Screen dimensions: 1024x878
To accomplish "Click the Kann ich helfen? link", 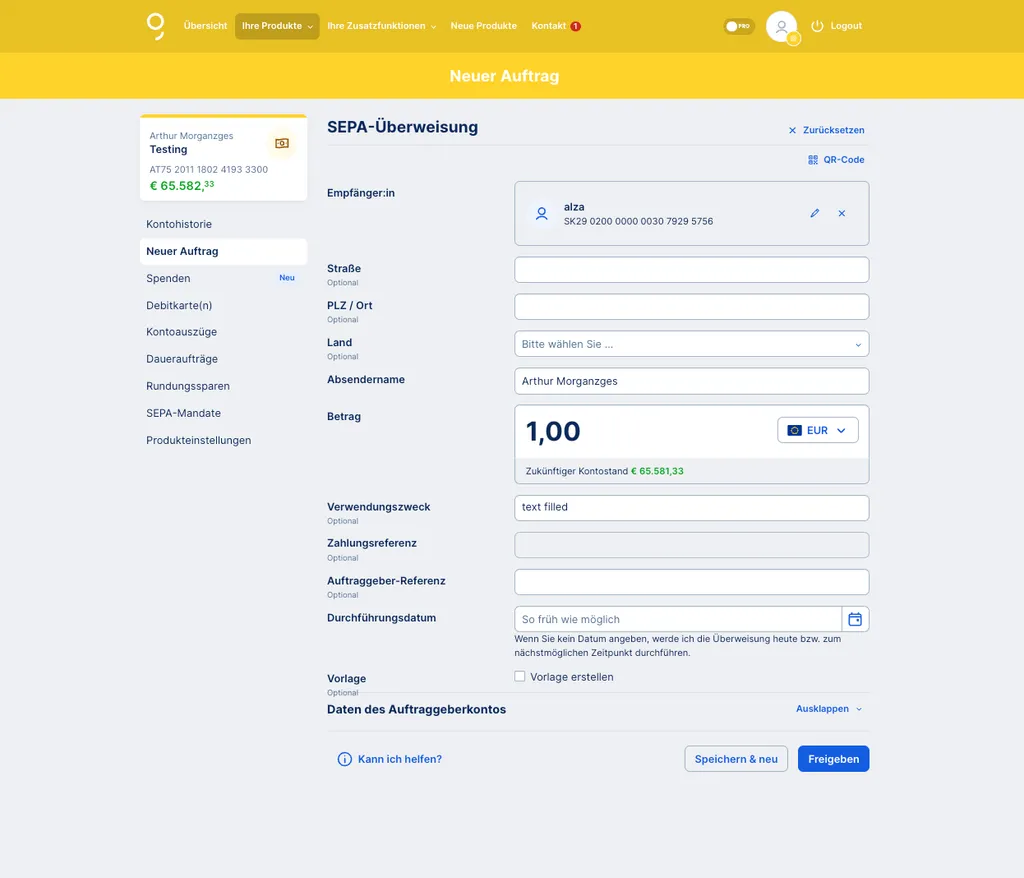I will [x=400, y=759].
